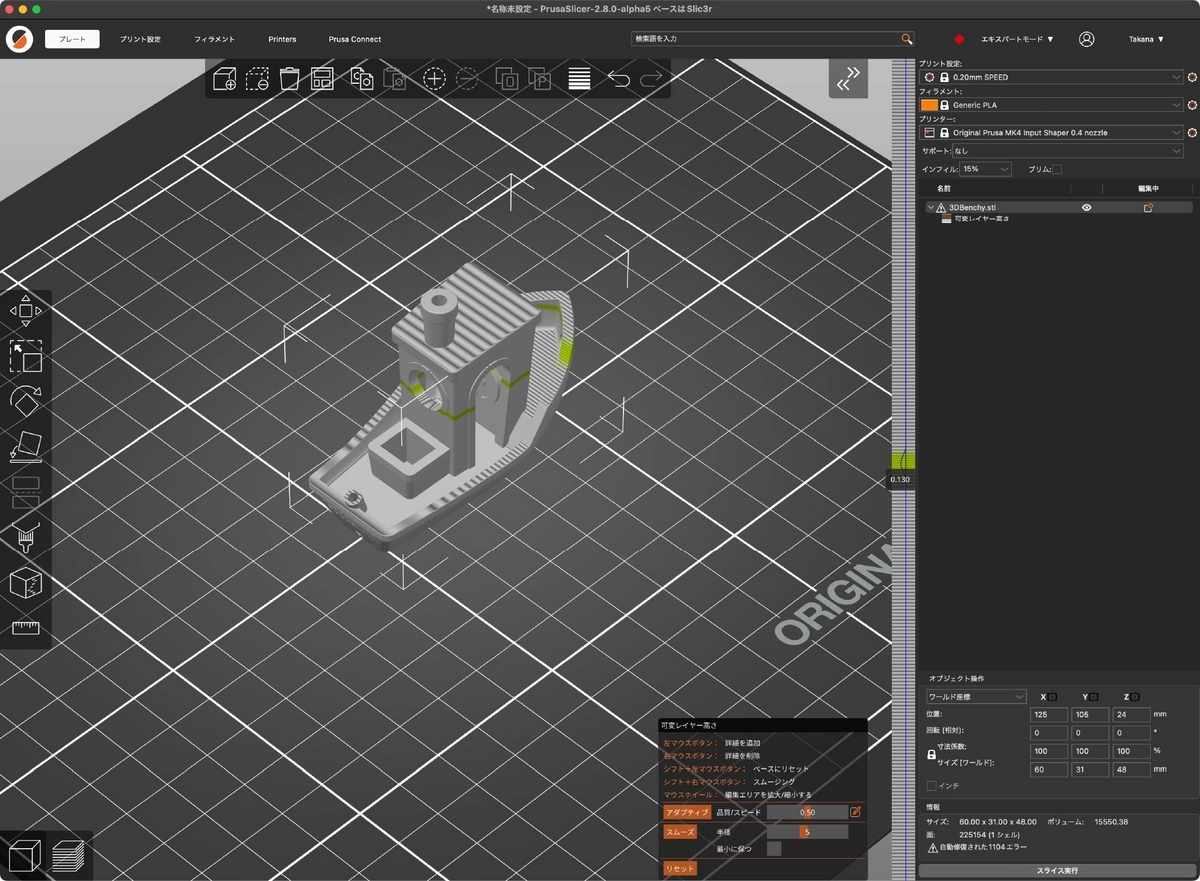The image size is (1200, 881).
Task: Click the orange filament color swatch
Action: (x=929, y=104)
